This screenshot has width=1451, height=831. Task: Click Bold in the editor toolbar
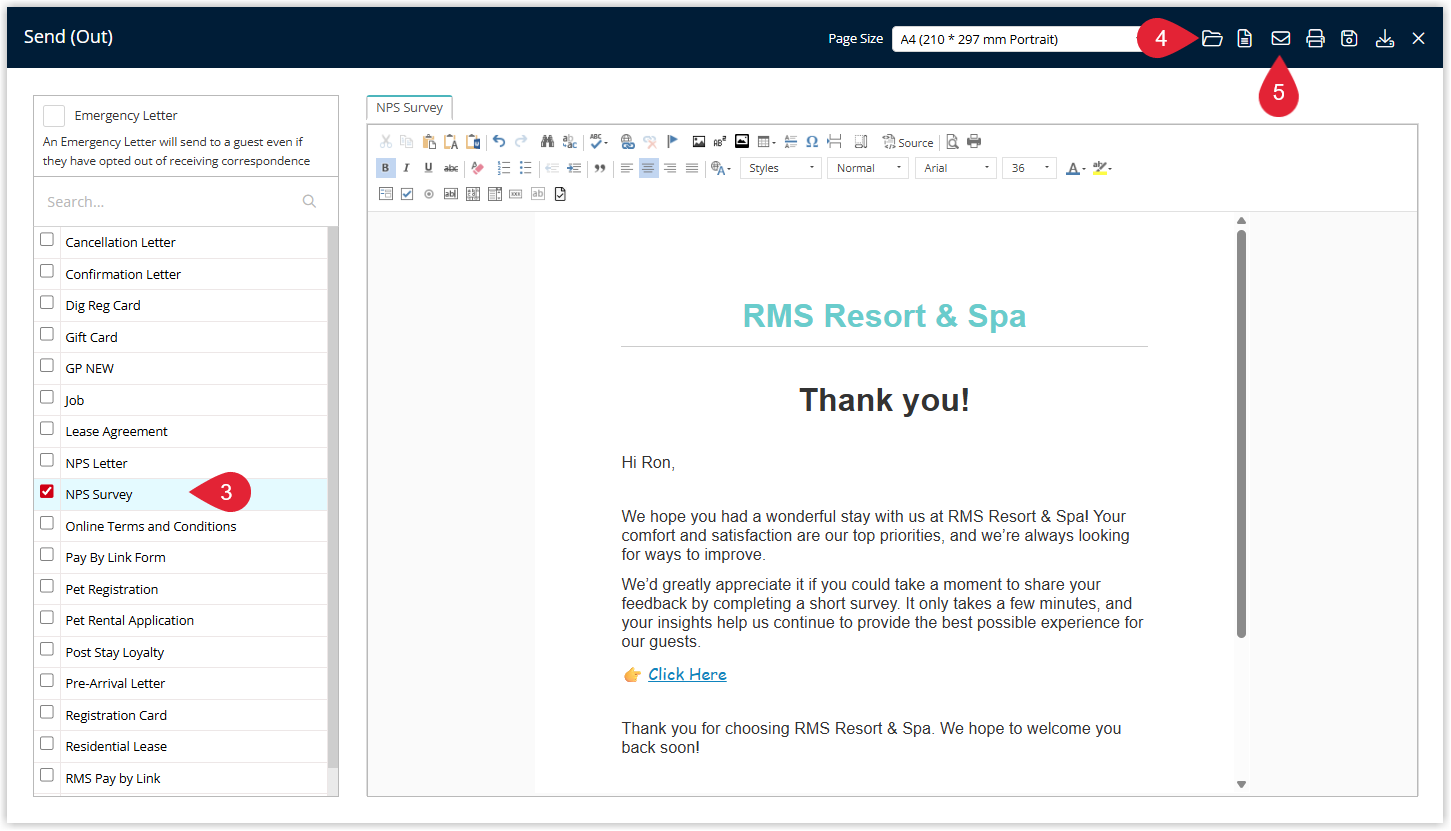(386, 168)
